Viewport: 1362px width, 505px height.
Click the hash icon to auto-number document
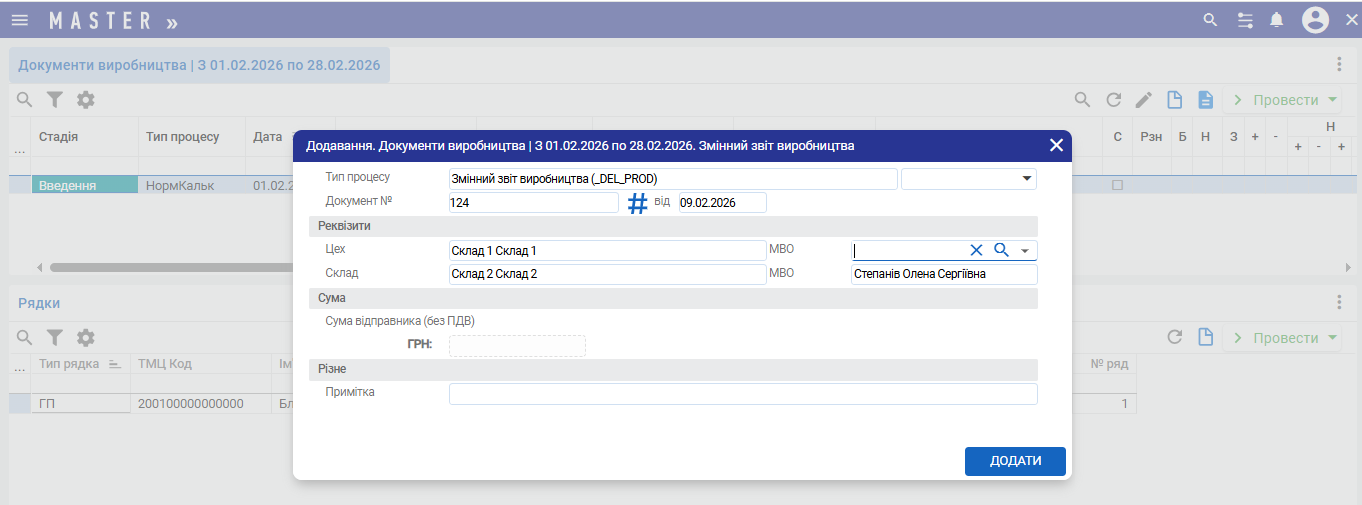click(x=638, y=203)
